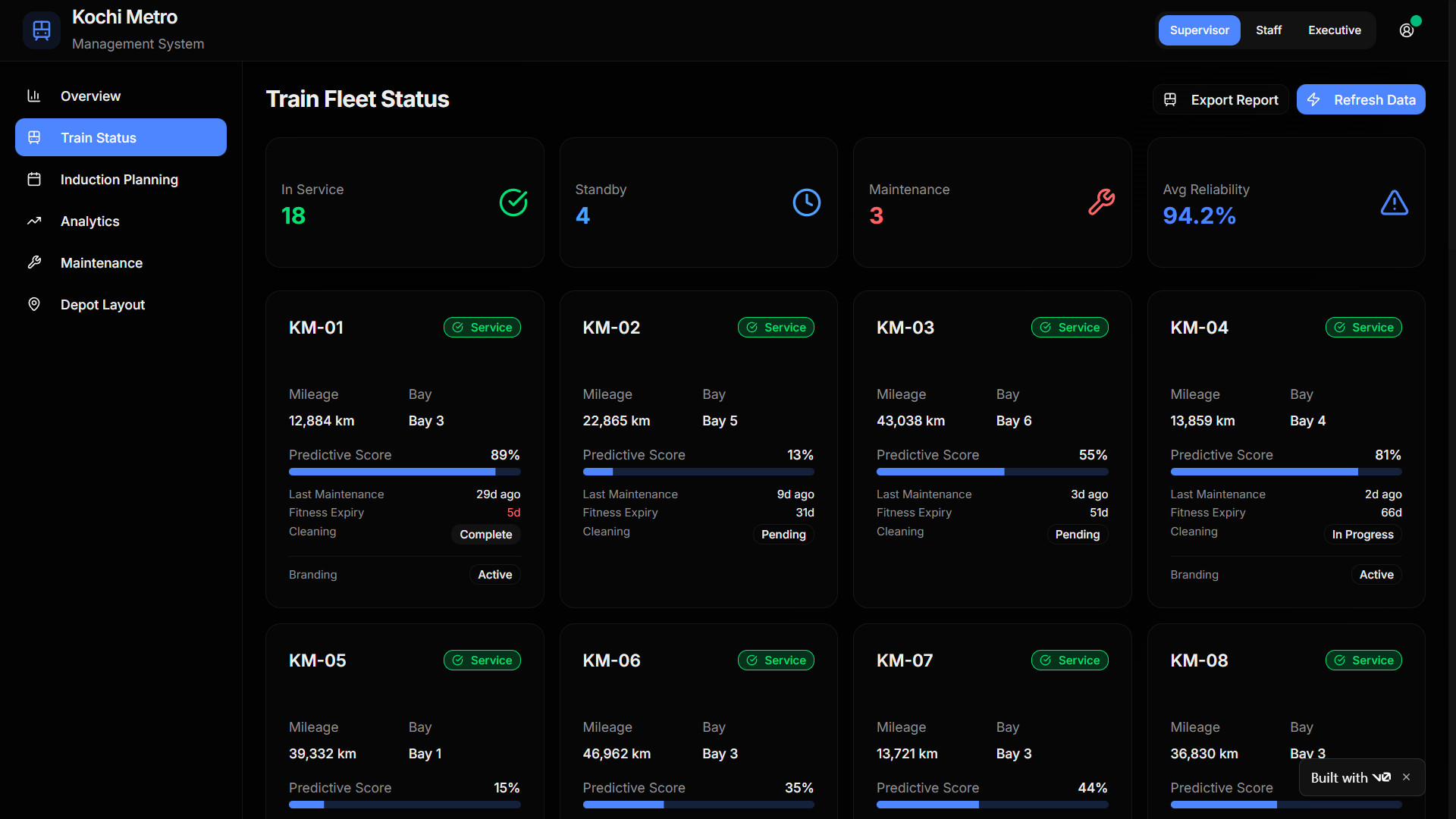Click the KM-01 predictive score progress bar
The height and width of the screenshot is (819, 1456).
click(404, 472)
